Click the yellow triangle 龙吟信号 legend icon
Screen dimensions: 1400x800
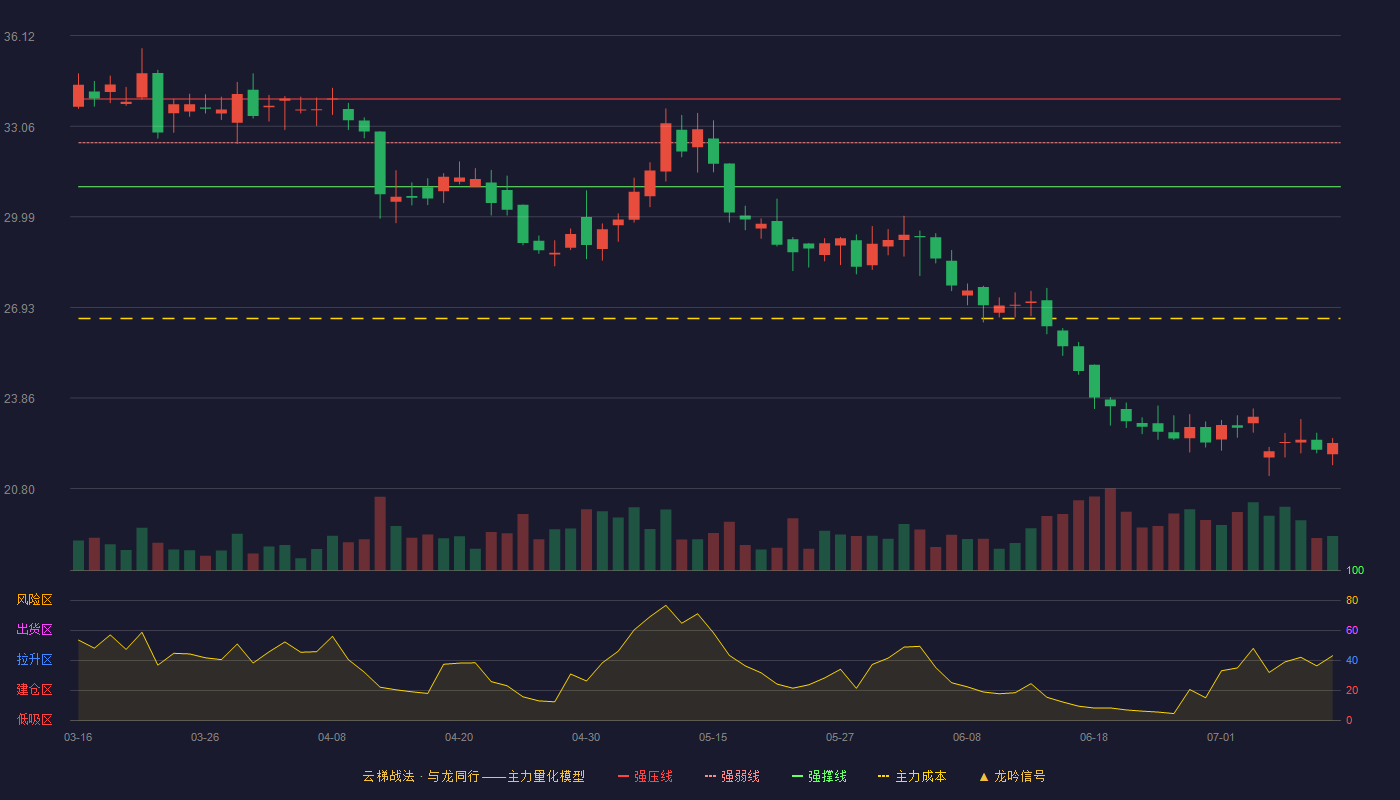[x=983, y=776]
